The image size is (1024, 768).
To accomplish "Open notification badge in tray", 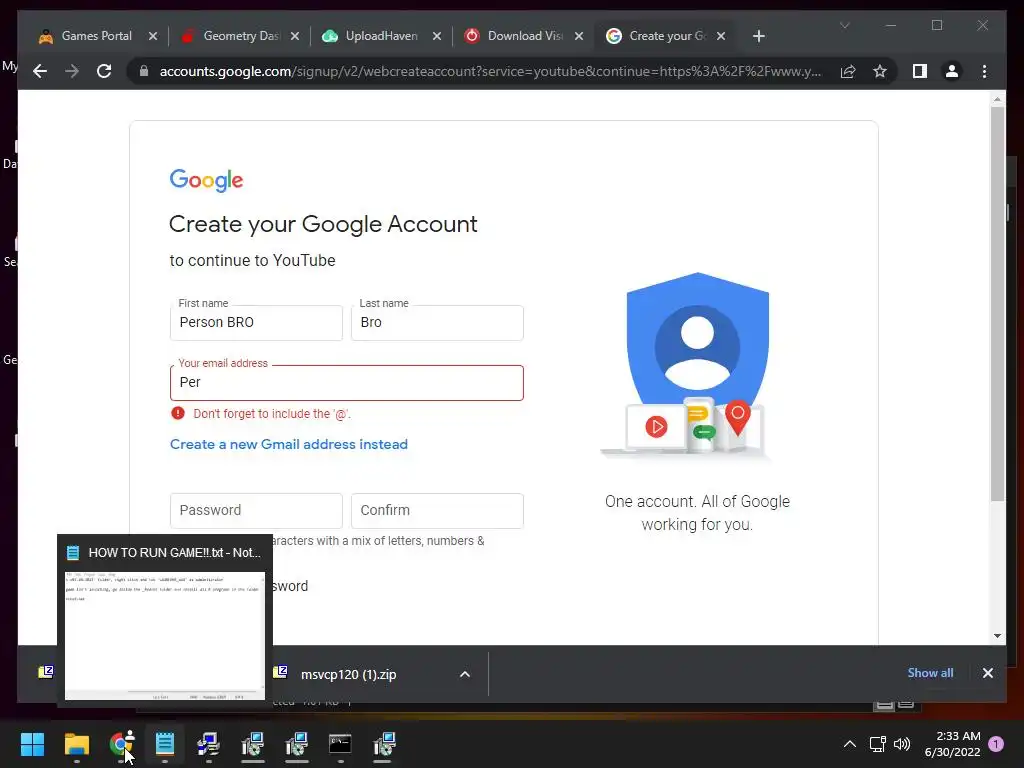I will 996,744.
